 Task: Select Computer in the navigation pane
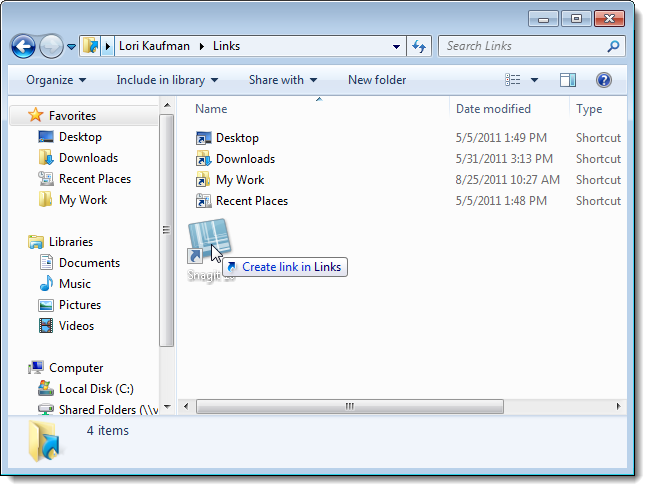pyautogui.click(x=76, y=368)
